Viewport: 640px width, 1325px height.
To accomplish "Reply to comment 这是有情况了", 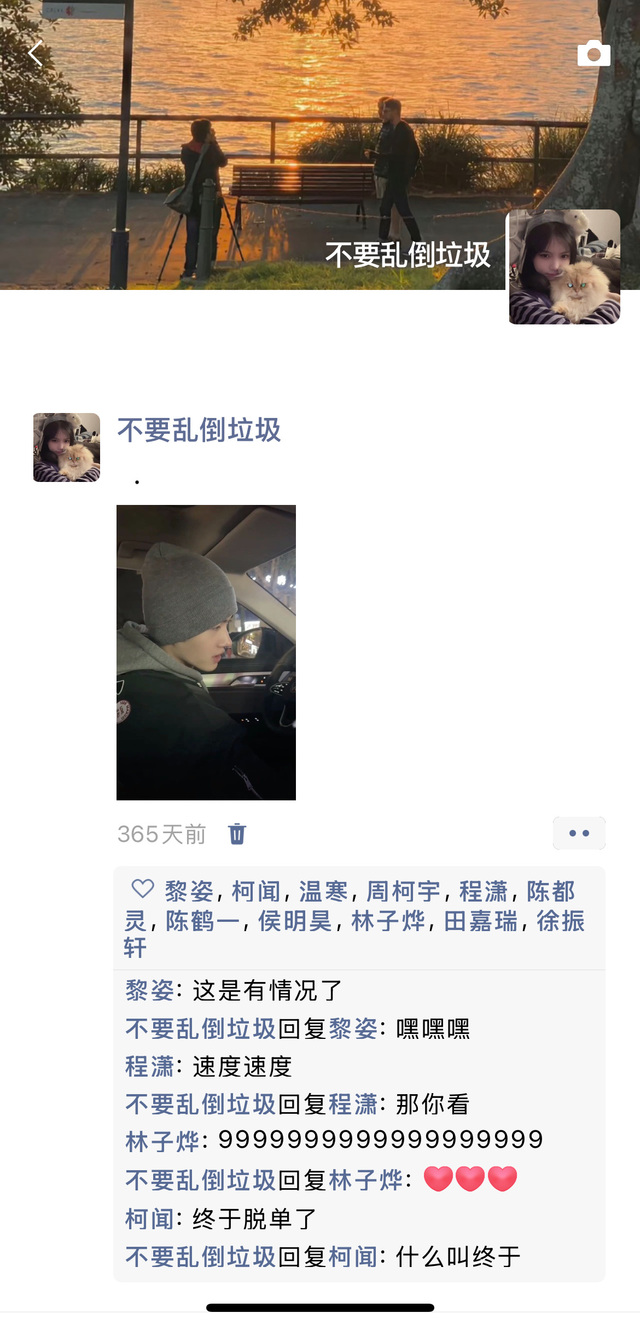I will tap(268, 991).
